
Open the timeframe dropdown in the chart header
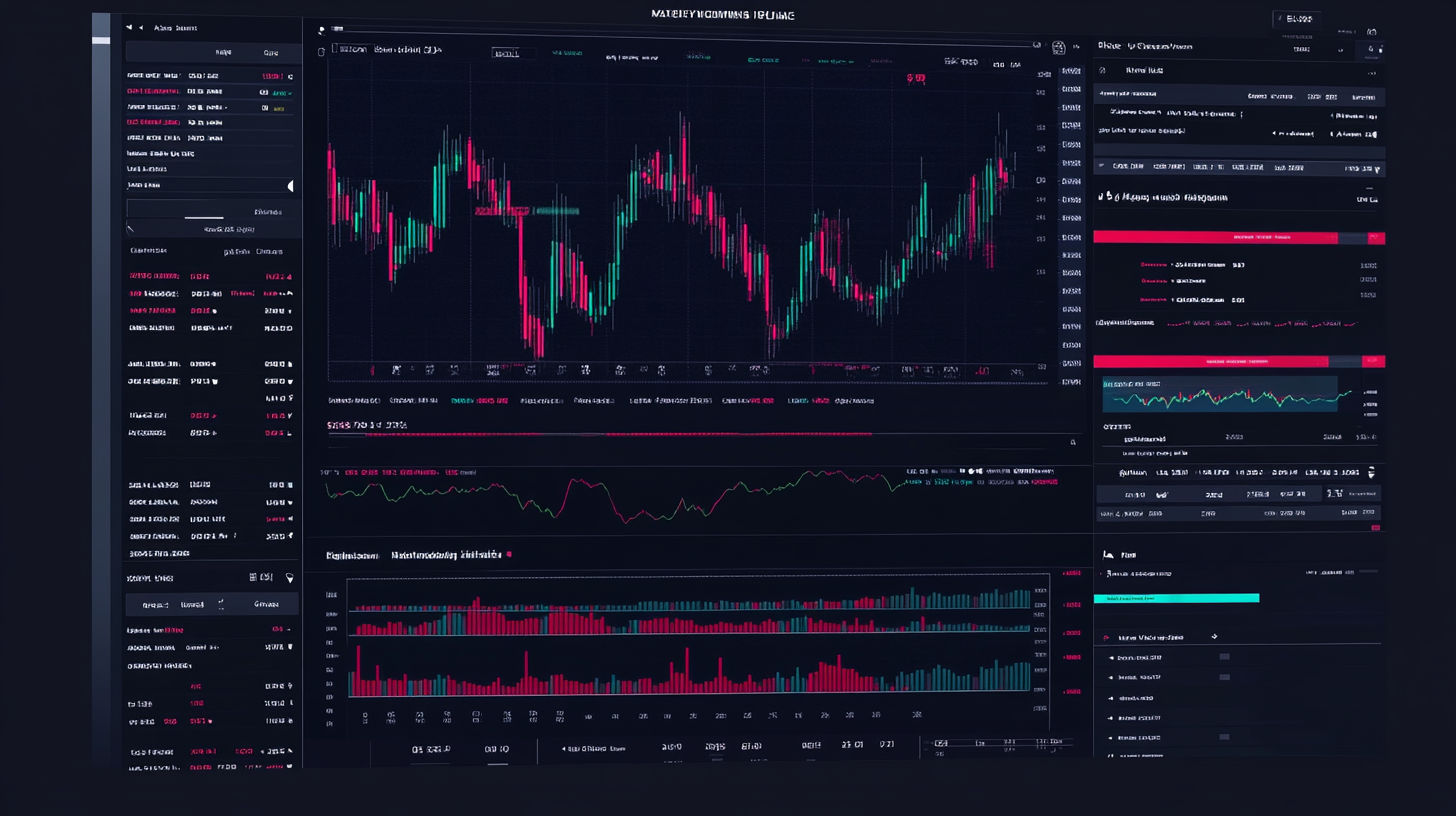(x=507, y=51)
